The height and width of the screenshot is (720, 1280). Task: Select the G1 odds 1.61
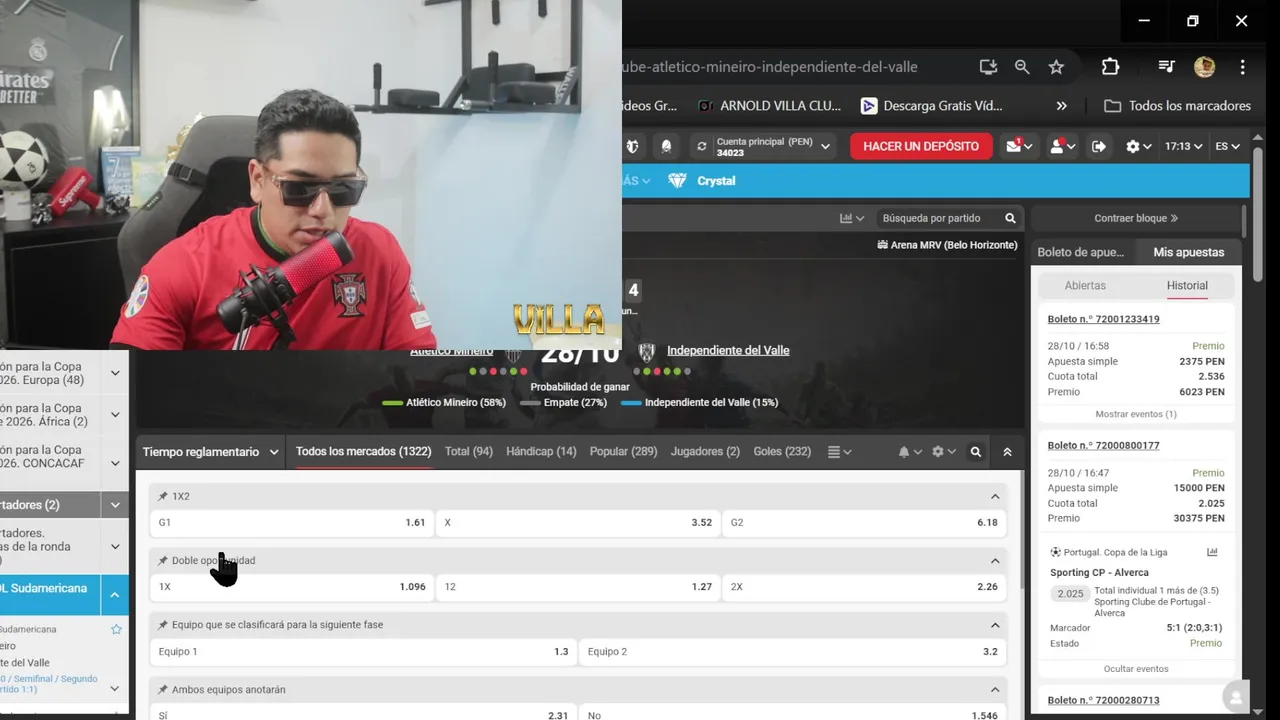291,522
